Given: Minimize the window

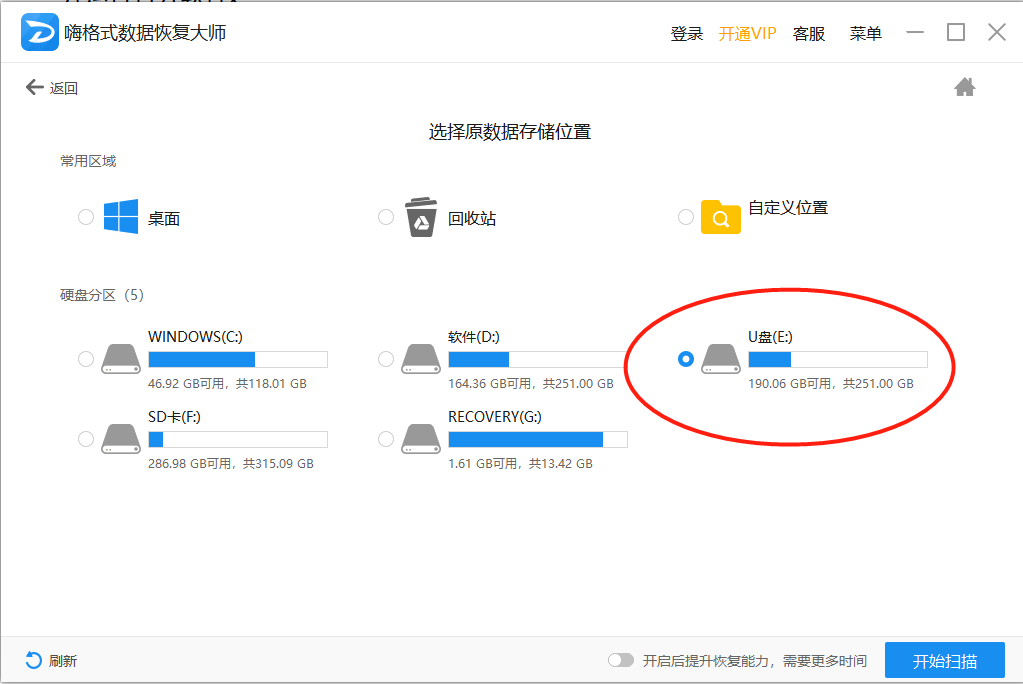Looking at the screenshot, I should (x=915, y=32).
